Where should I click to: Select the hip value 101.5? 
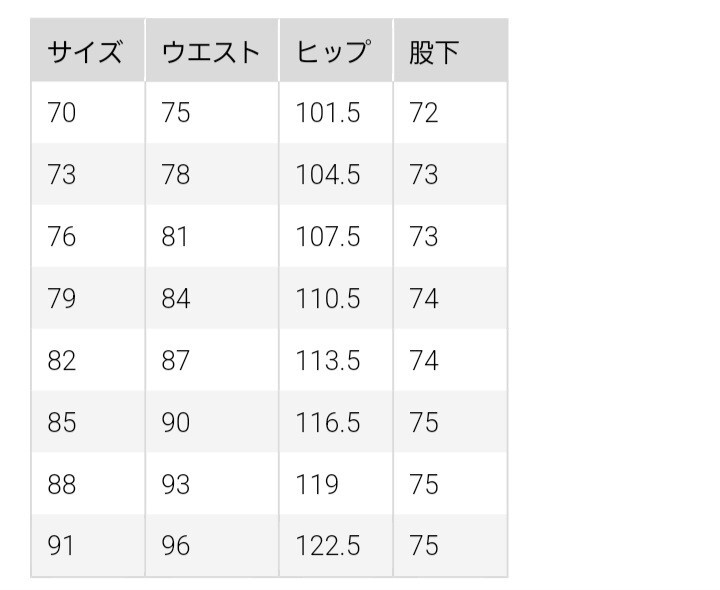tap(327, 113)
